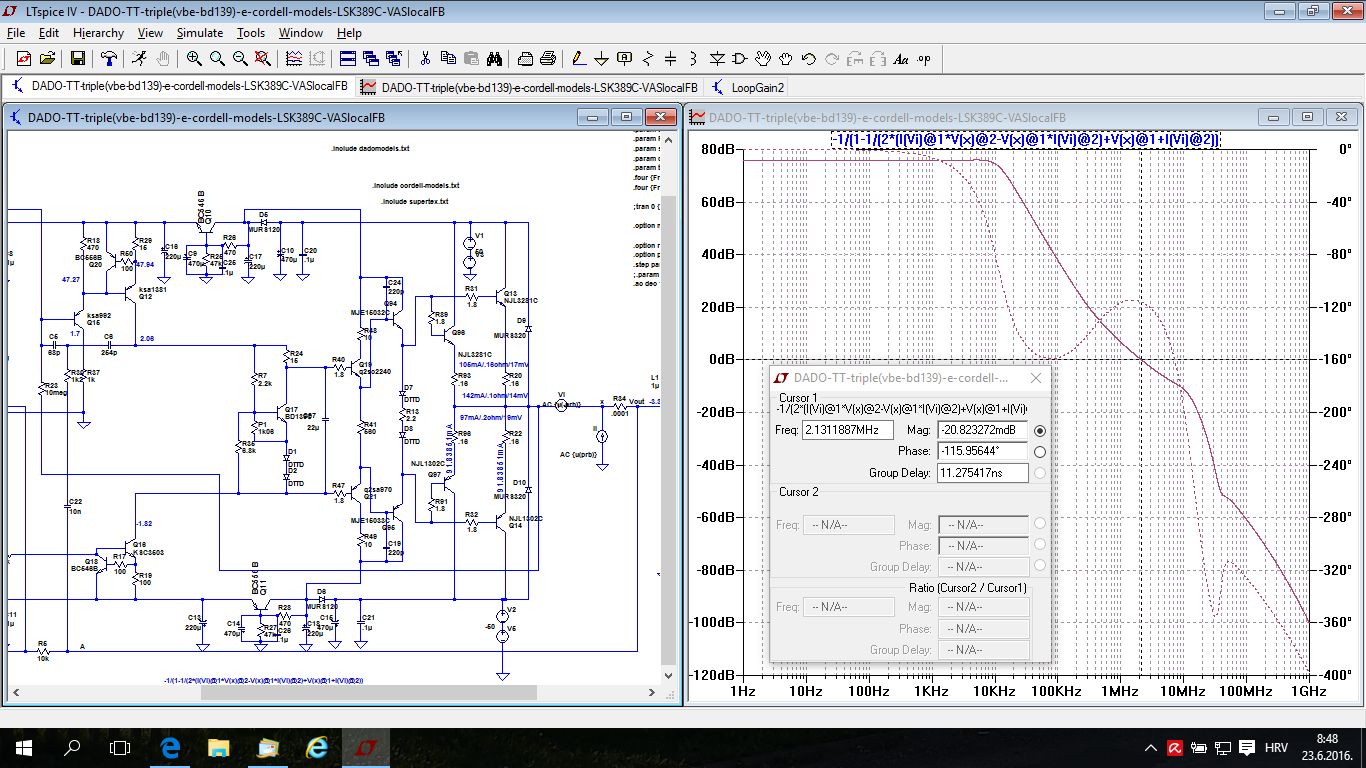Click the Zoom Out magnifier icon
Image resolution: width=1366 pixels, height=768 pixels.
pyautogui.click(x=241, y=59)
